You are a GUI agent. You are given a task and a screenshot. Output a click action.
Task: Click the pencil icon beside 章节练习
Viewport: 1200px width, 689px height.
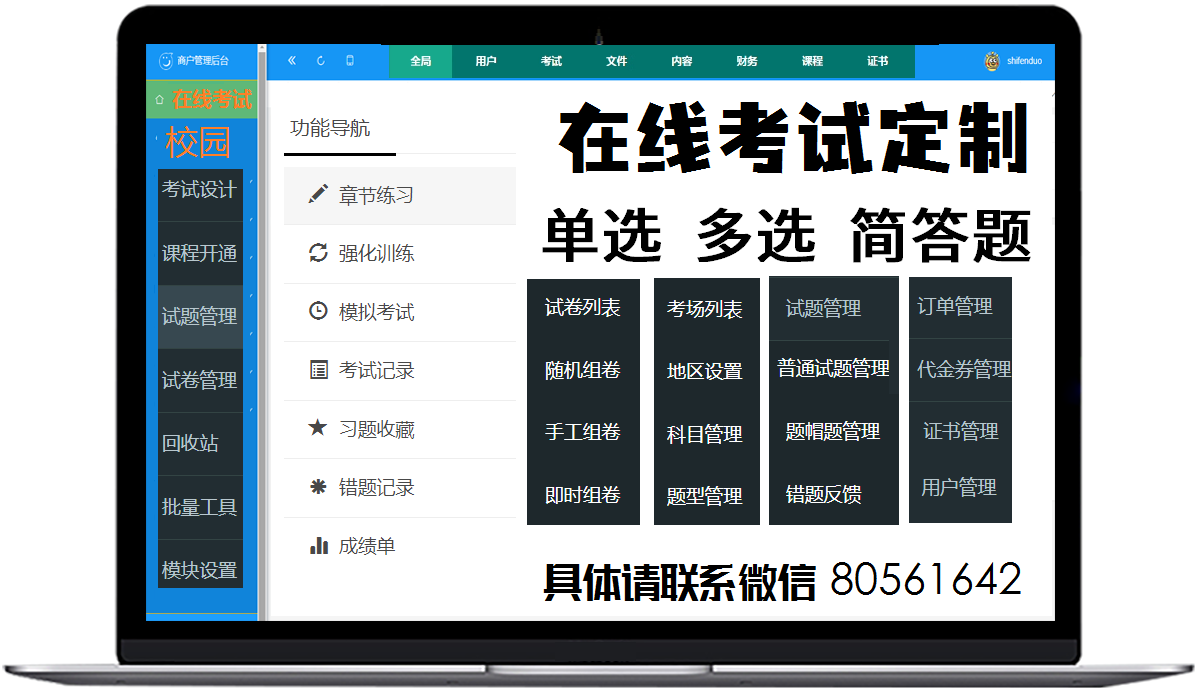(318, 195)
